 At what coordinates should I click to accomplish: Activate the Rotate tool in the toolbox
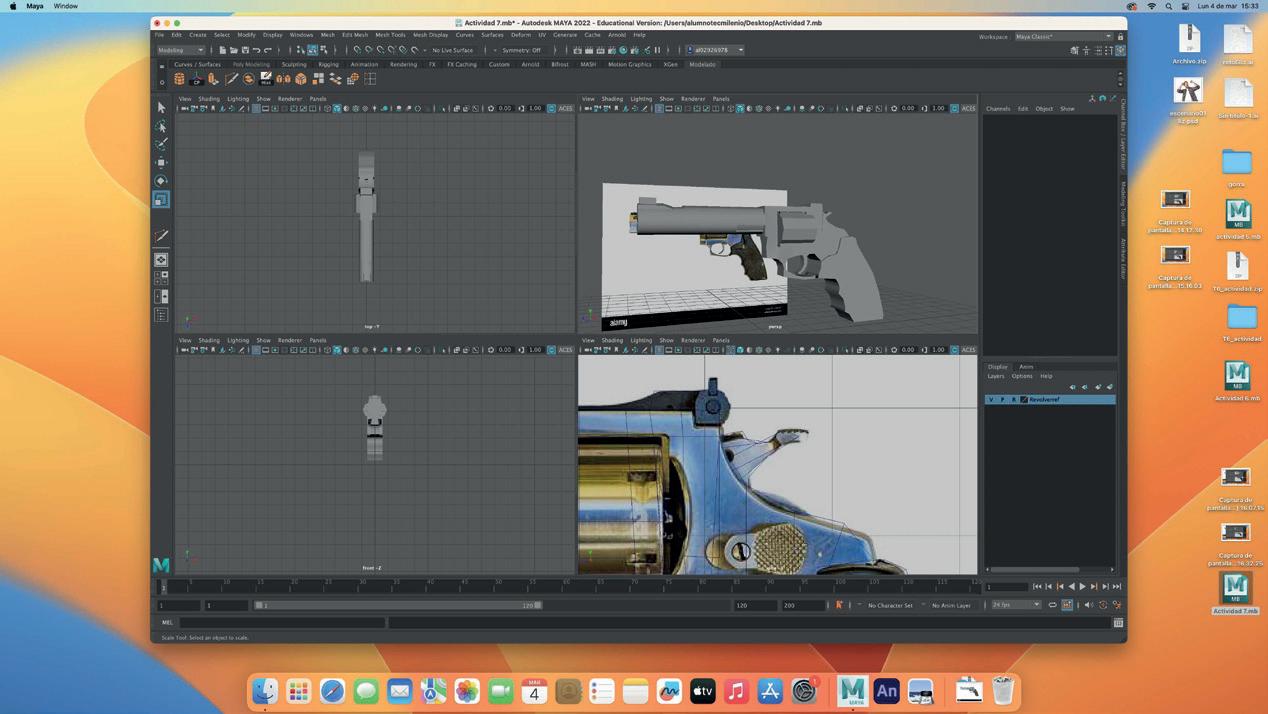161,181
